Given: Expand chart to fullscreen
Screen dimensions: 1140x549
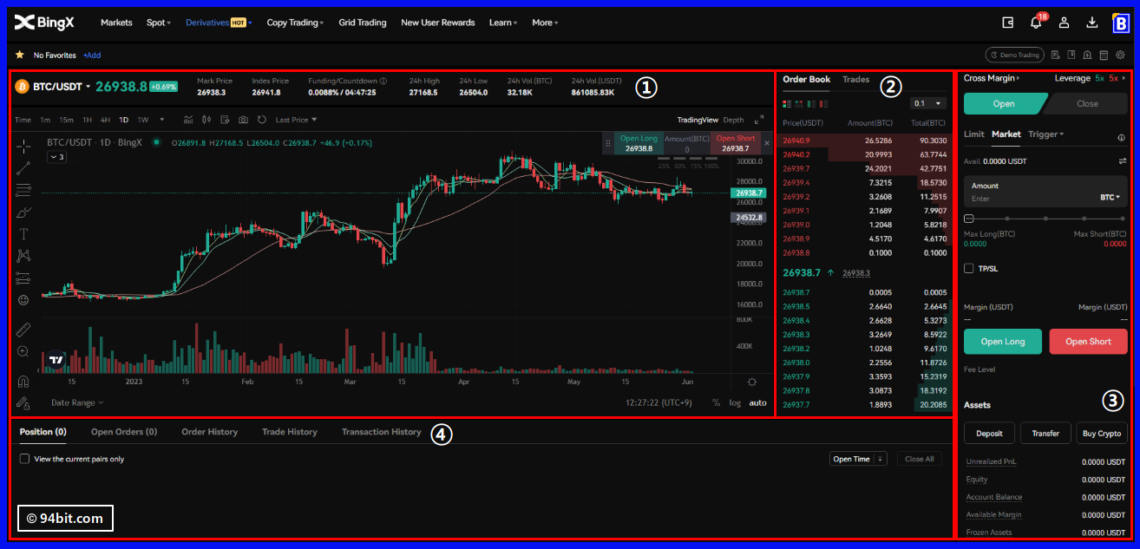Looking at the screenshot, I should click(x=758, y=119).
